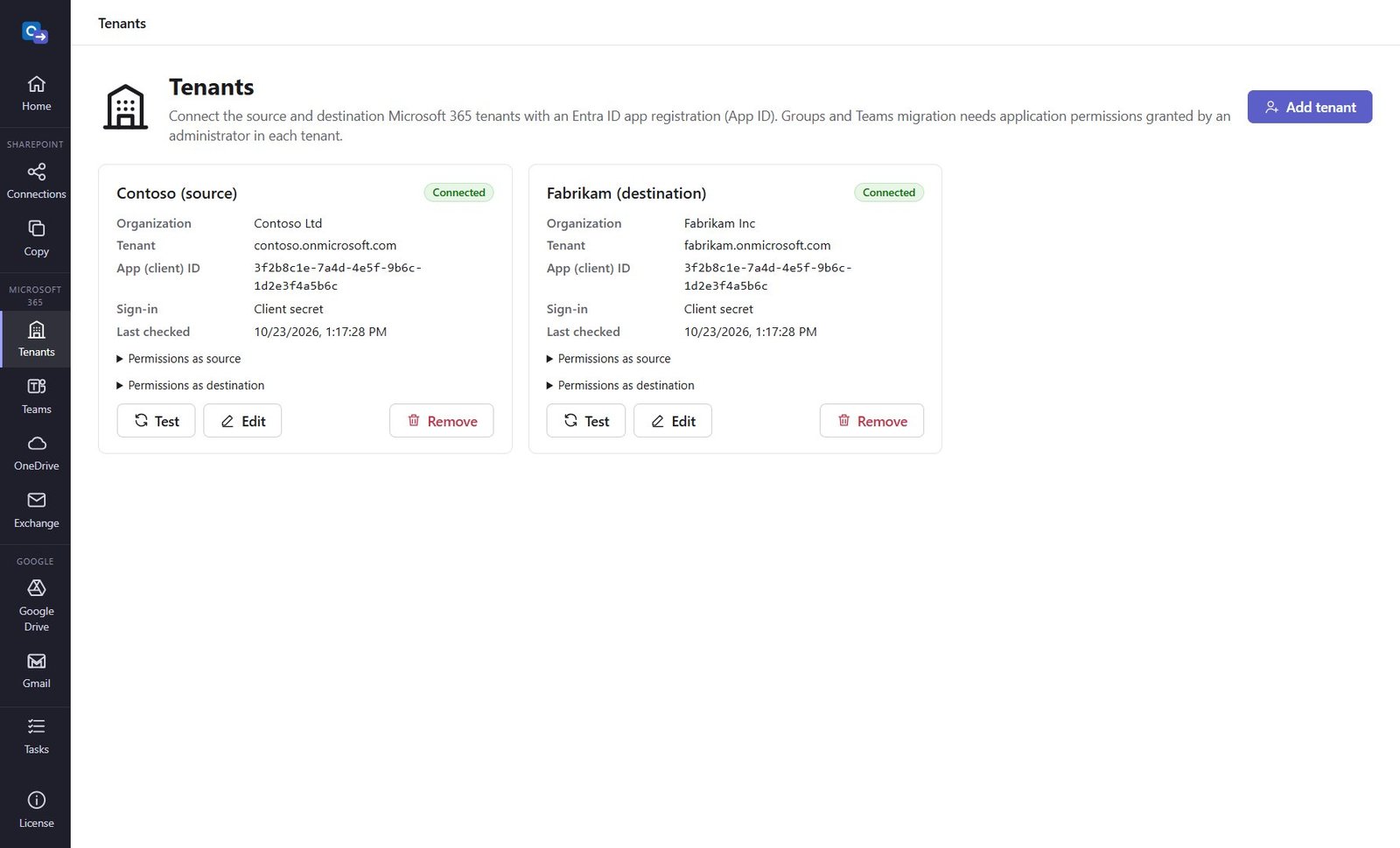Test the Fabrikam destination connection
1400x848 pixels.
coord(585,421)
